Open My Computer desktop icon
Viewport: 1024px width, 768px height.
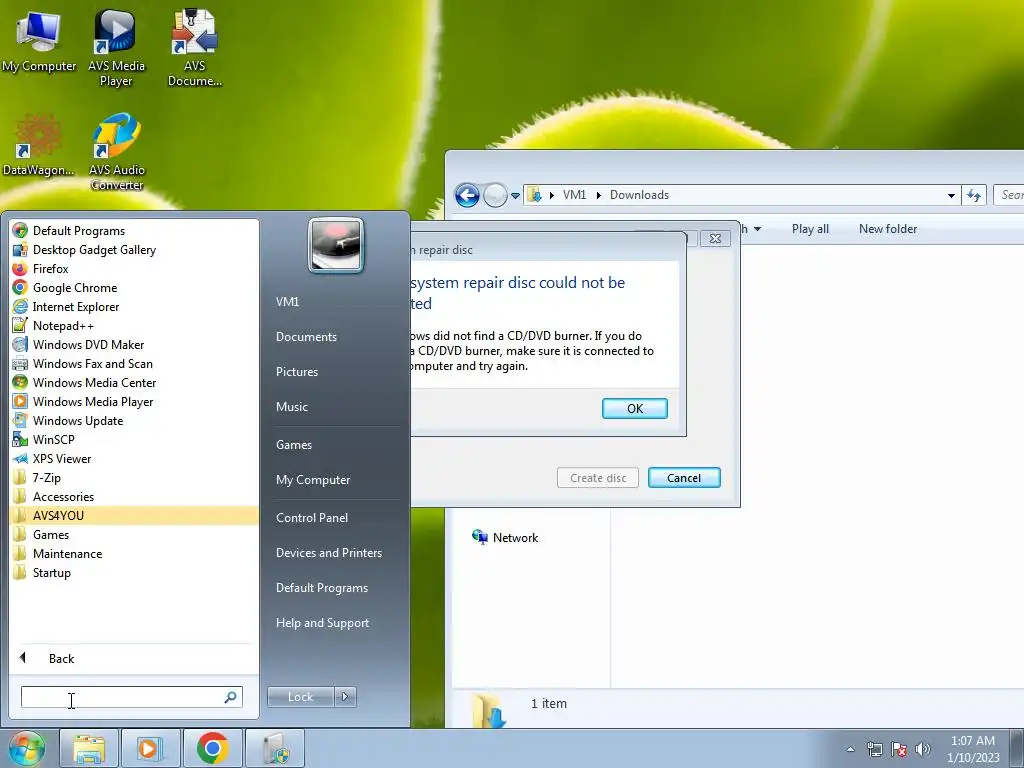tap(39, 41)
